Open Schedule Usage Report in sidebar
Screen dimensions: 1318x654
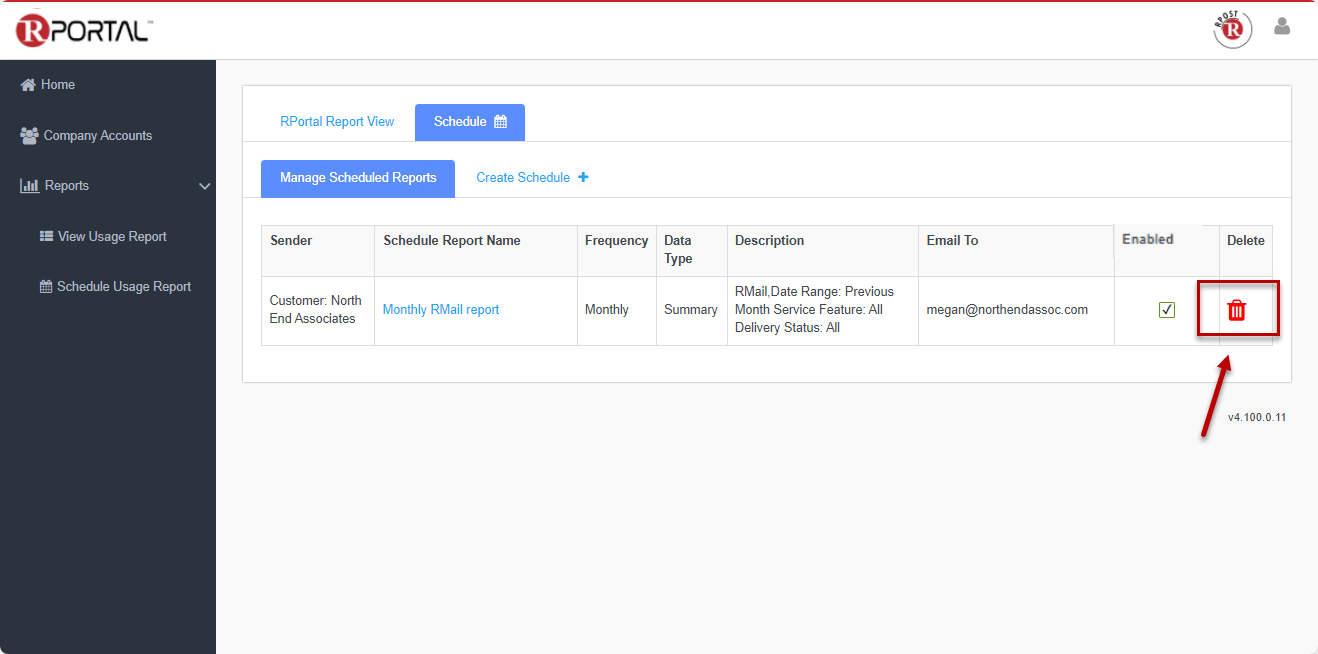(124, 287)
